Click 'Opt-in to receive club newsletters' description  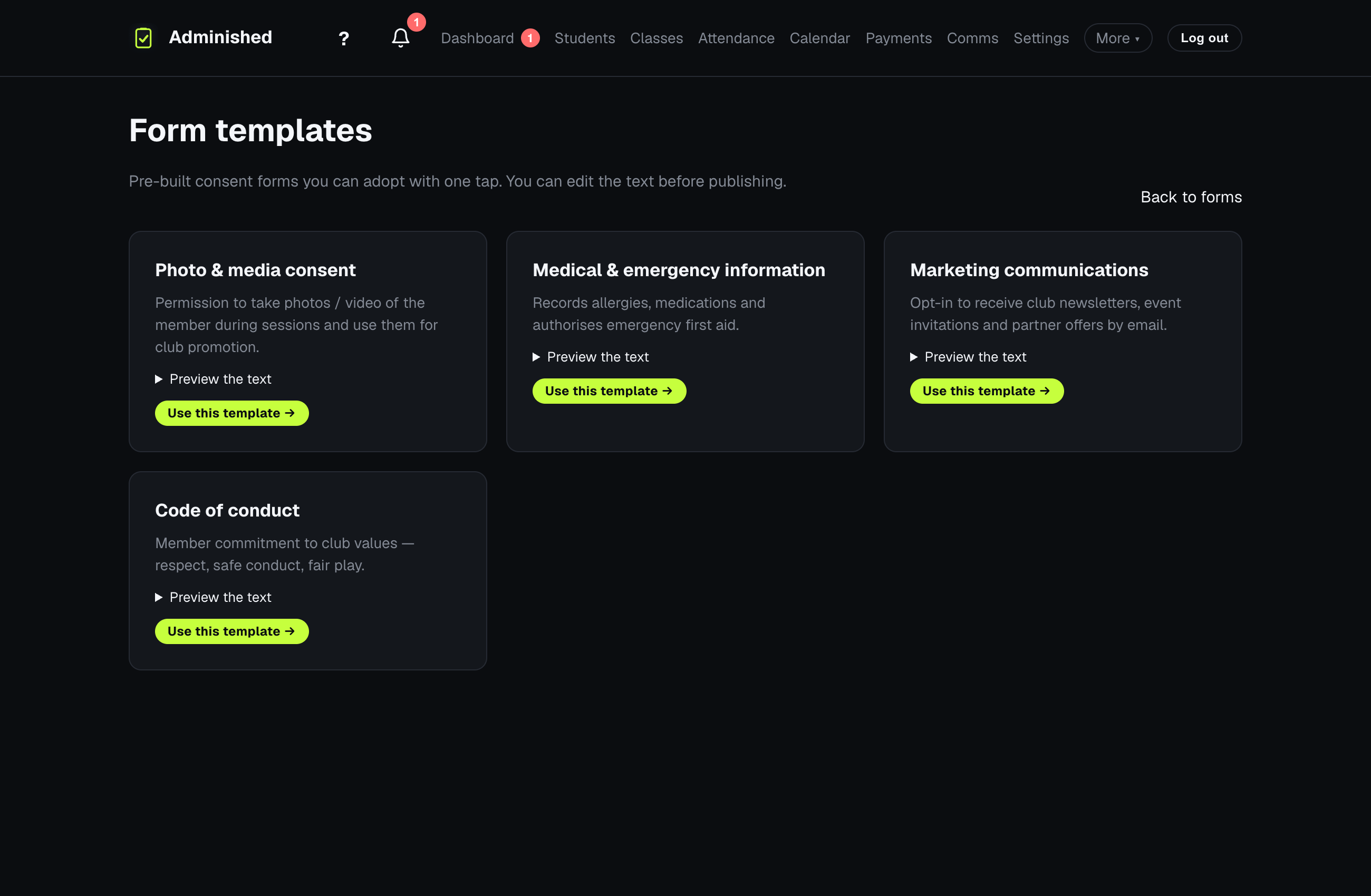tap(1045, 314)
